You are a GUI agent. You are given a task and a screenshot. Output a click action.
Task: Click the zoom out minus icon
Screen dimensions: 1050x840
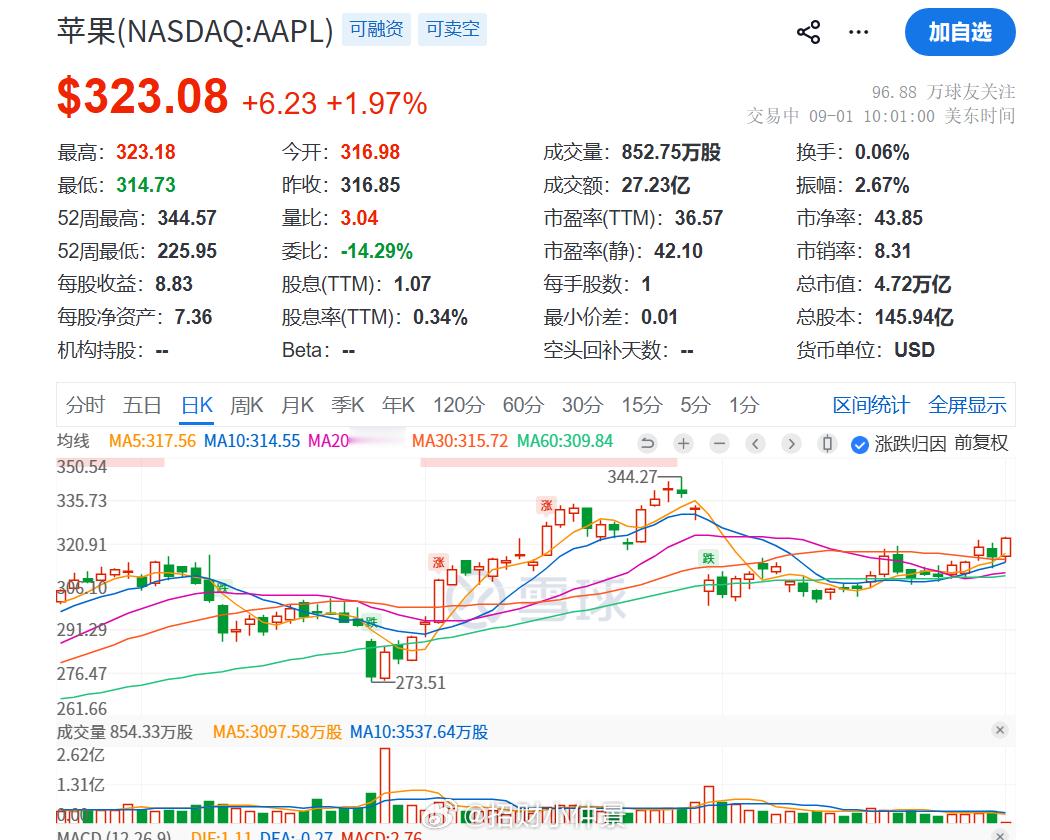(719, 443)
